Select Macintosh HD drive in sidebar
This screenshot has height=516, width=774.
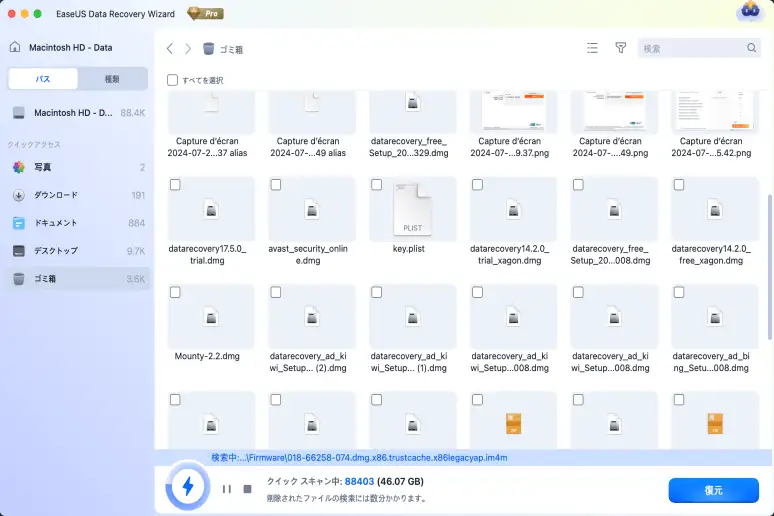[x=73, y=113]
